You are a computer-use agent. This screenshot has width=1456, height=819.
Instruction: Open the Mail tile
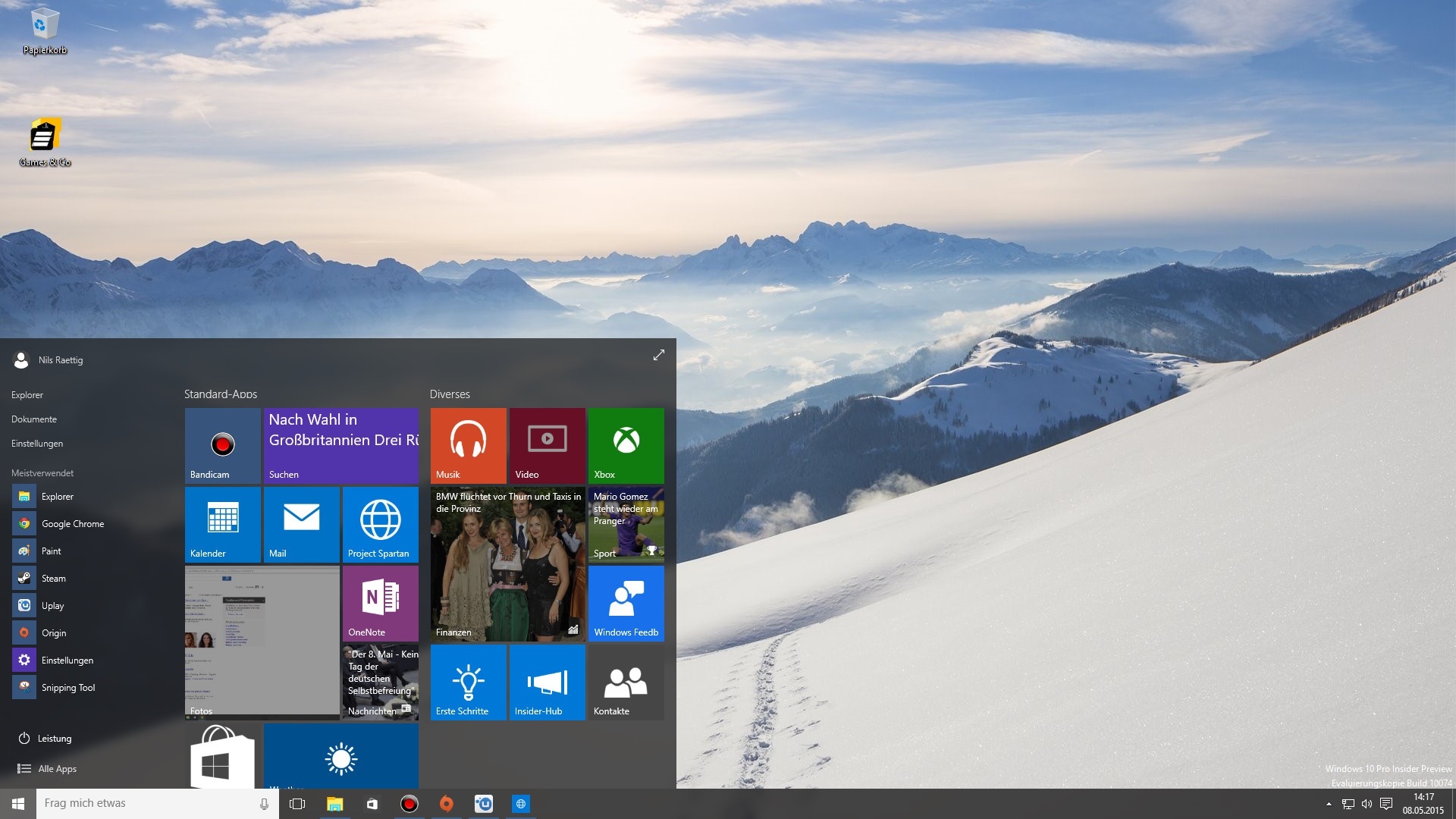click(302, 525)
